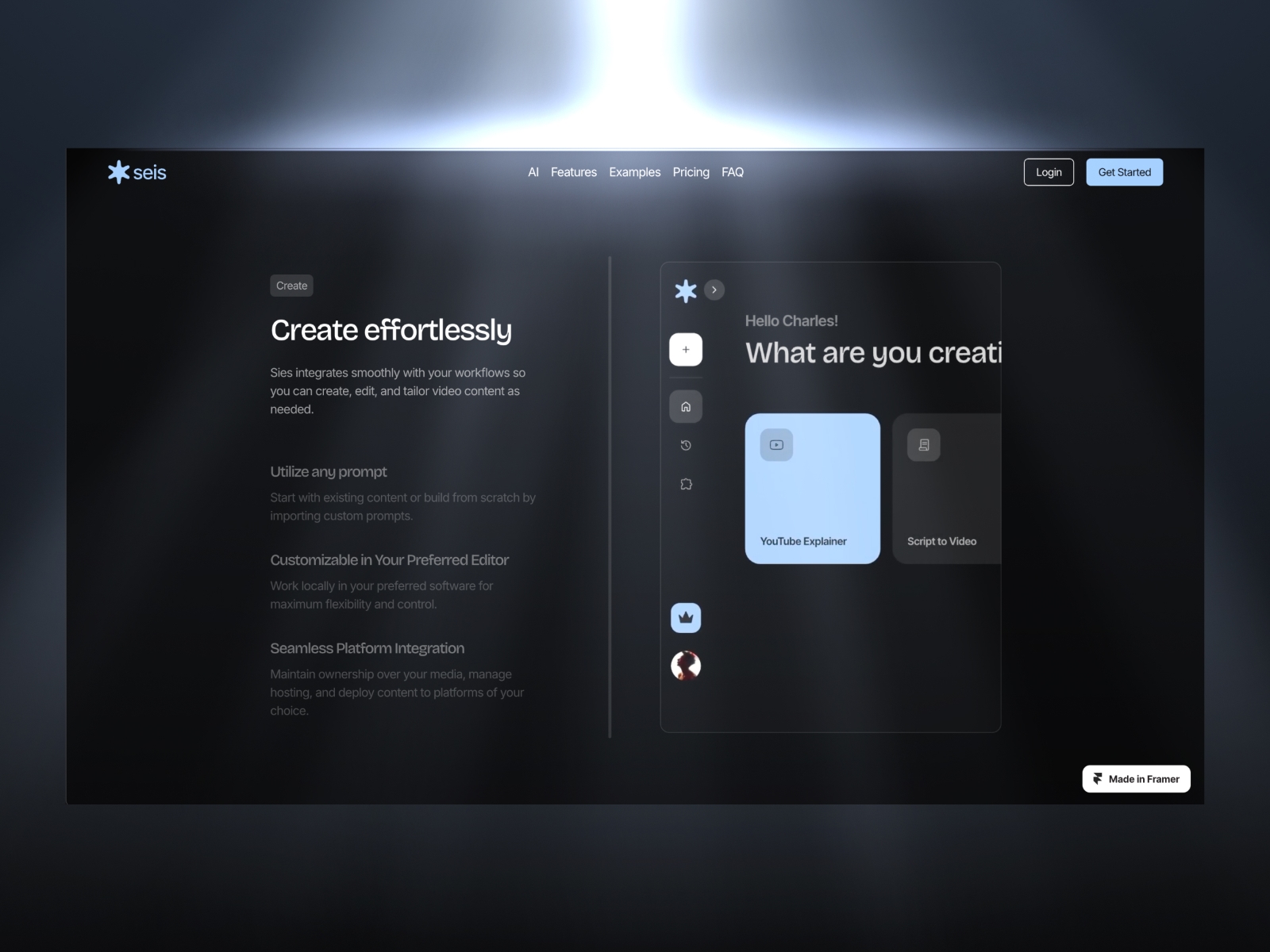Click the Login button
The height and width of the screenshot is (952, 1270).
click(1049, 171)
